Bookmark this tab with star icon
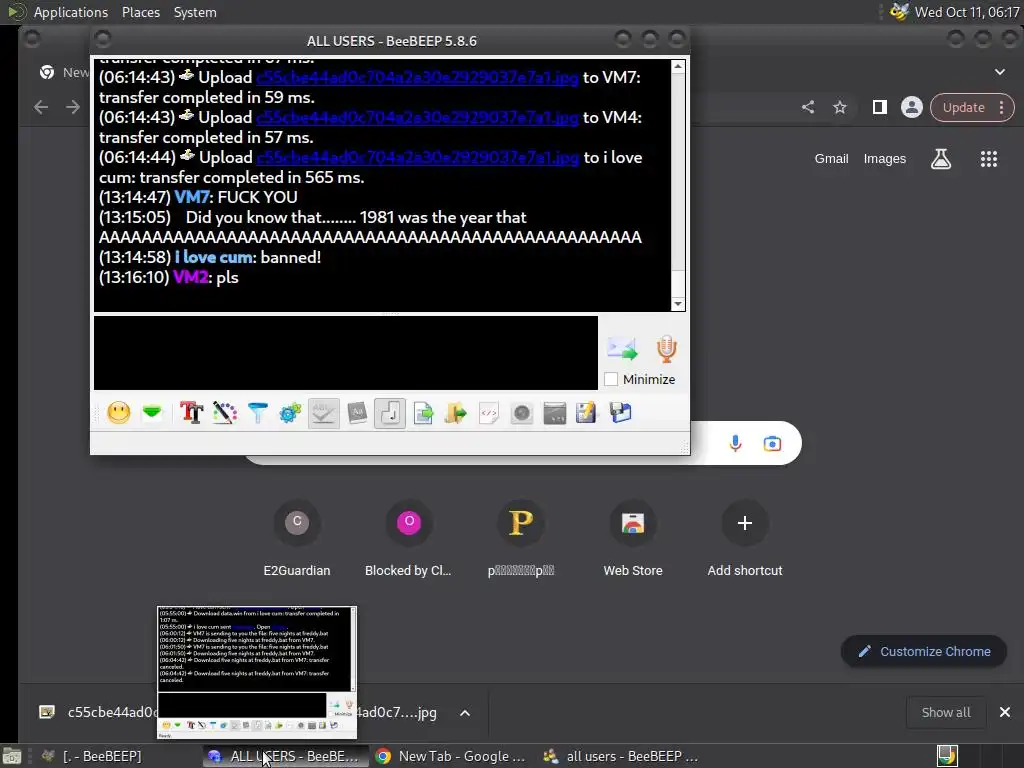1024x768 pixels. [x=840, y=107]
